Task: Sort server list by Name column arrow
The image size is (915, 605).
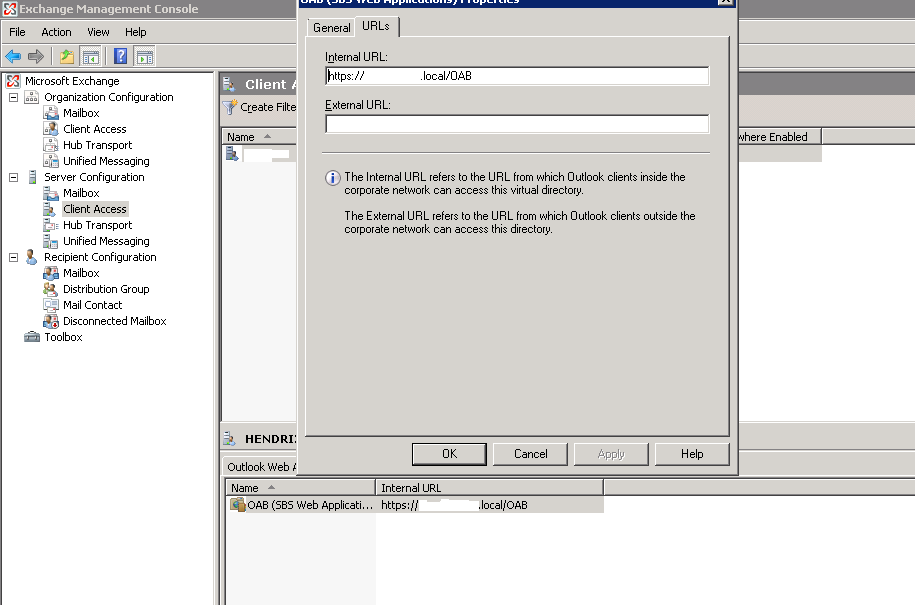Action: (267, 137)
